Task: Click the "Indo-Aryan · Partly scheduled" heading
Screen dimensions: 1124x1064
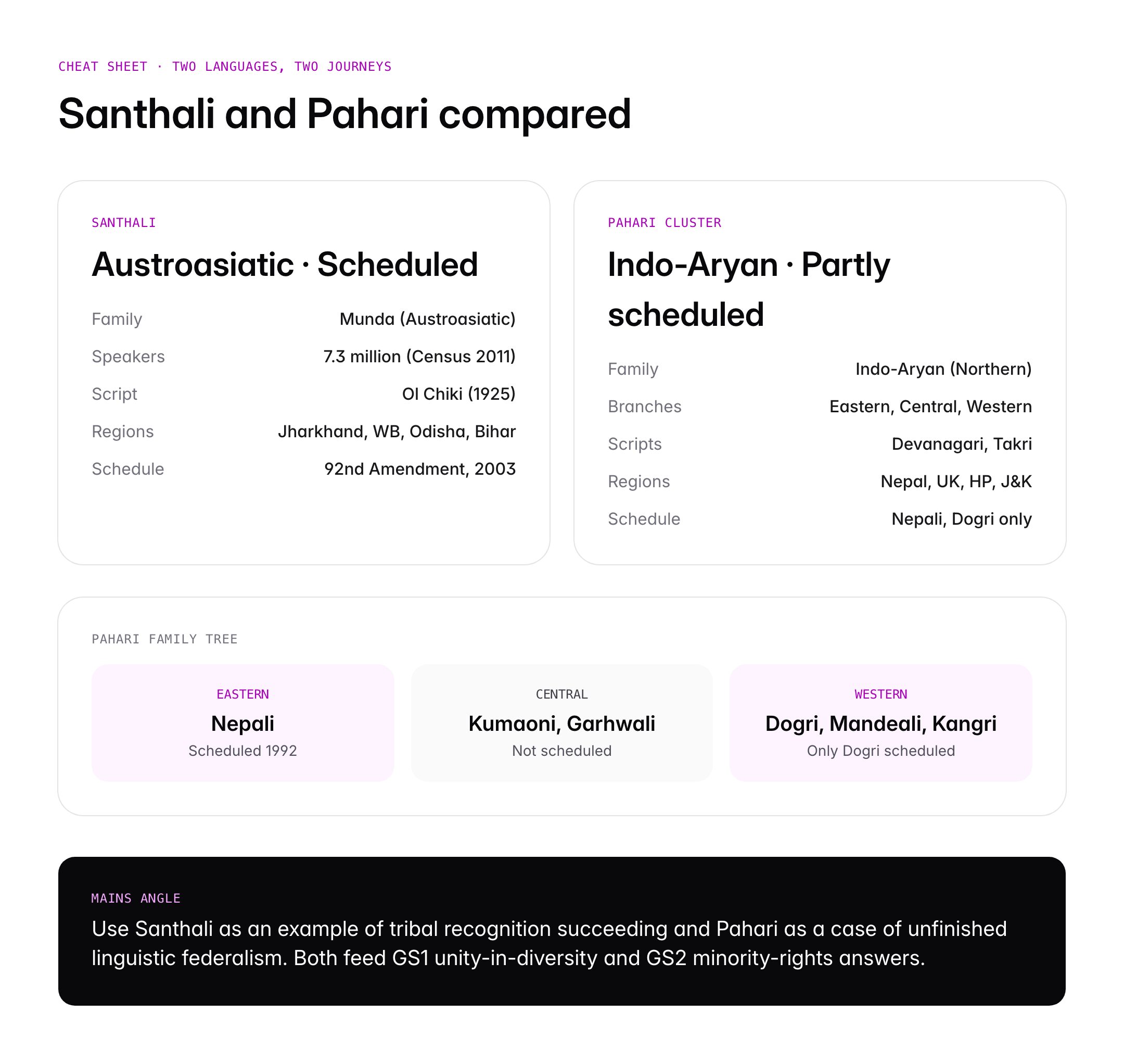Action: (749, 289)
